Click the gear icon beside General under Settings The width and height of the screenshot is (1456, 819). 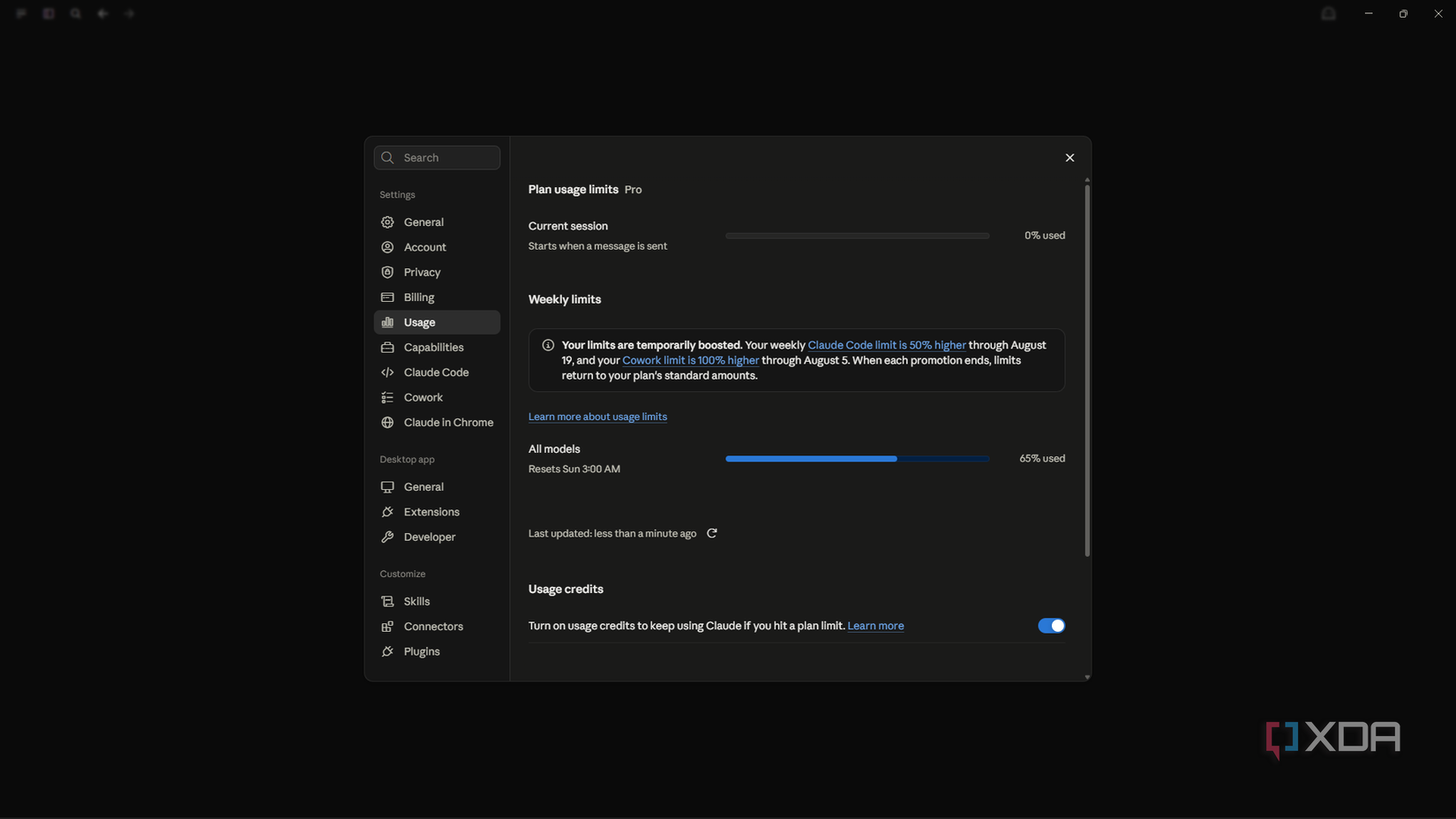(387, 222)
